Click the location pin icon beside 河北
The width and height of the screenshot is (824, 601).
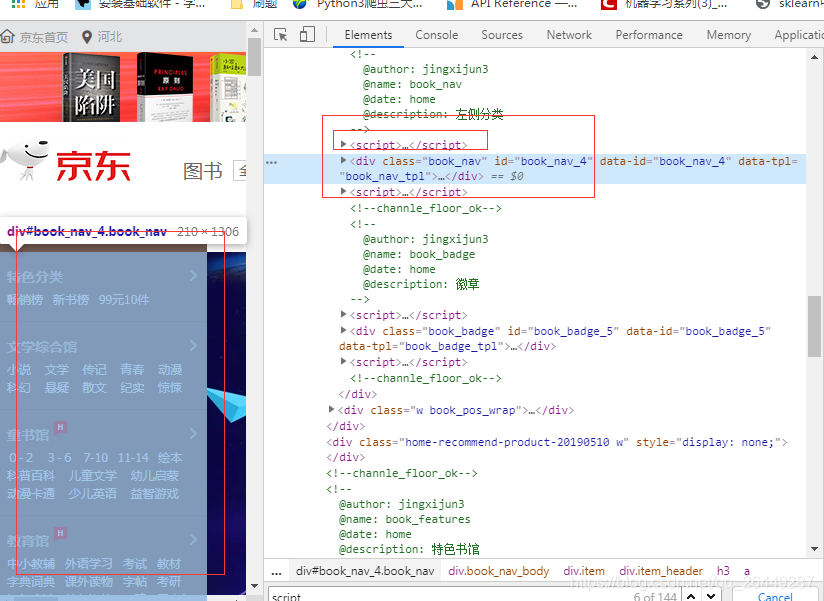pos(87,37)
